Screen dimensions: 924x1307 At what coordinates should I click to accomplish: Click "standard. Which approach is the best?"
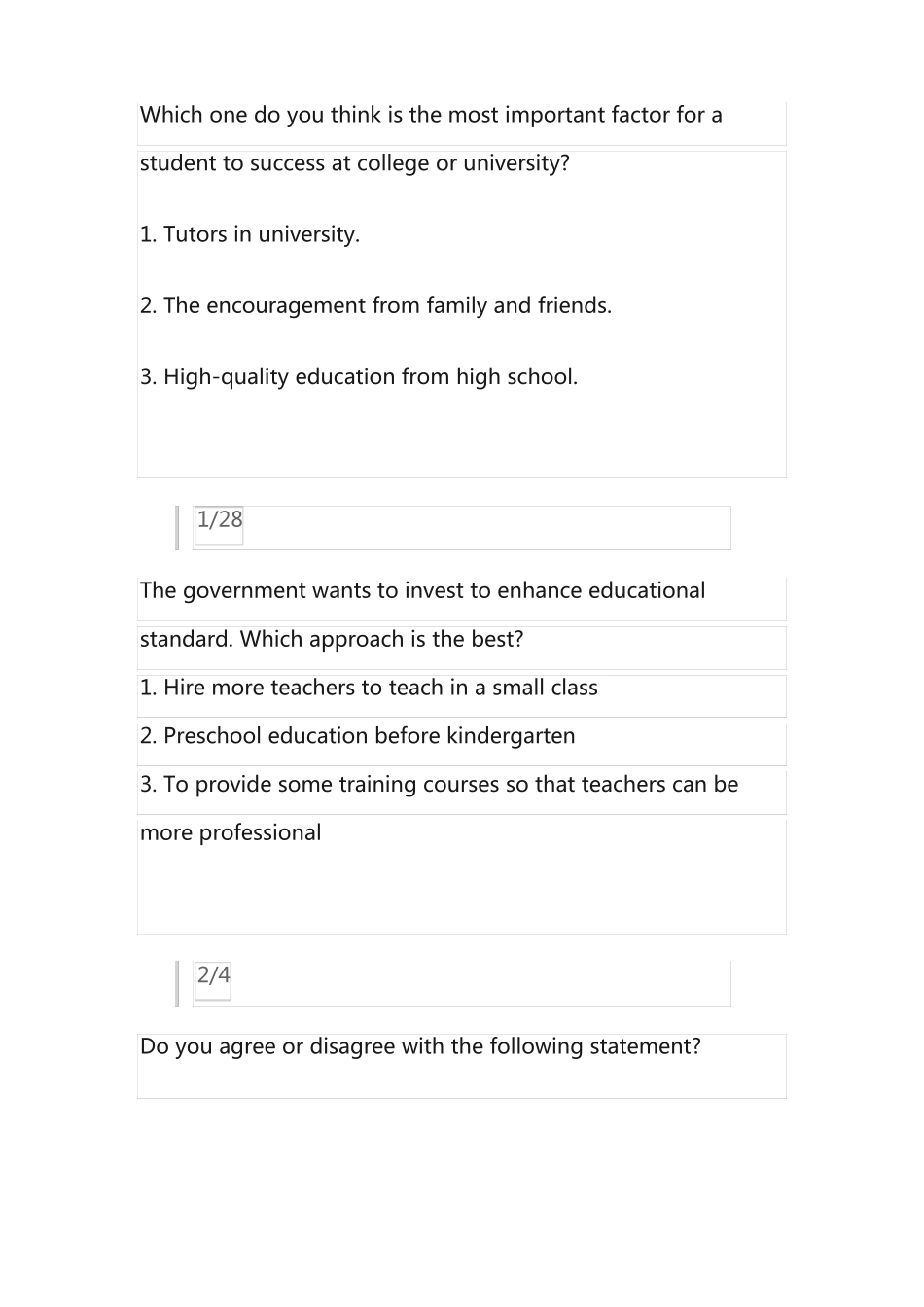pos(332,640)
